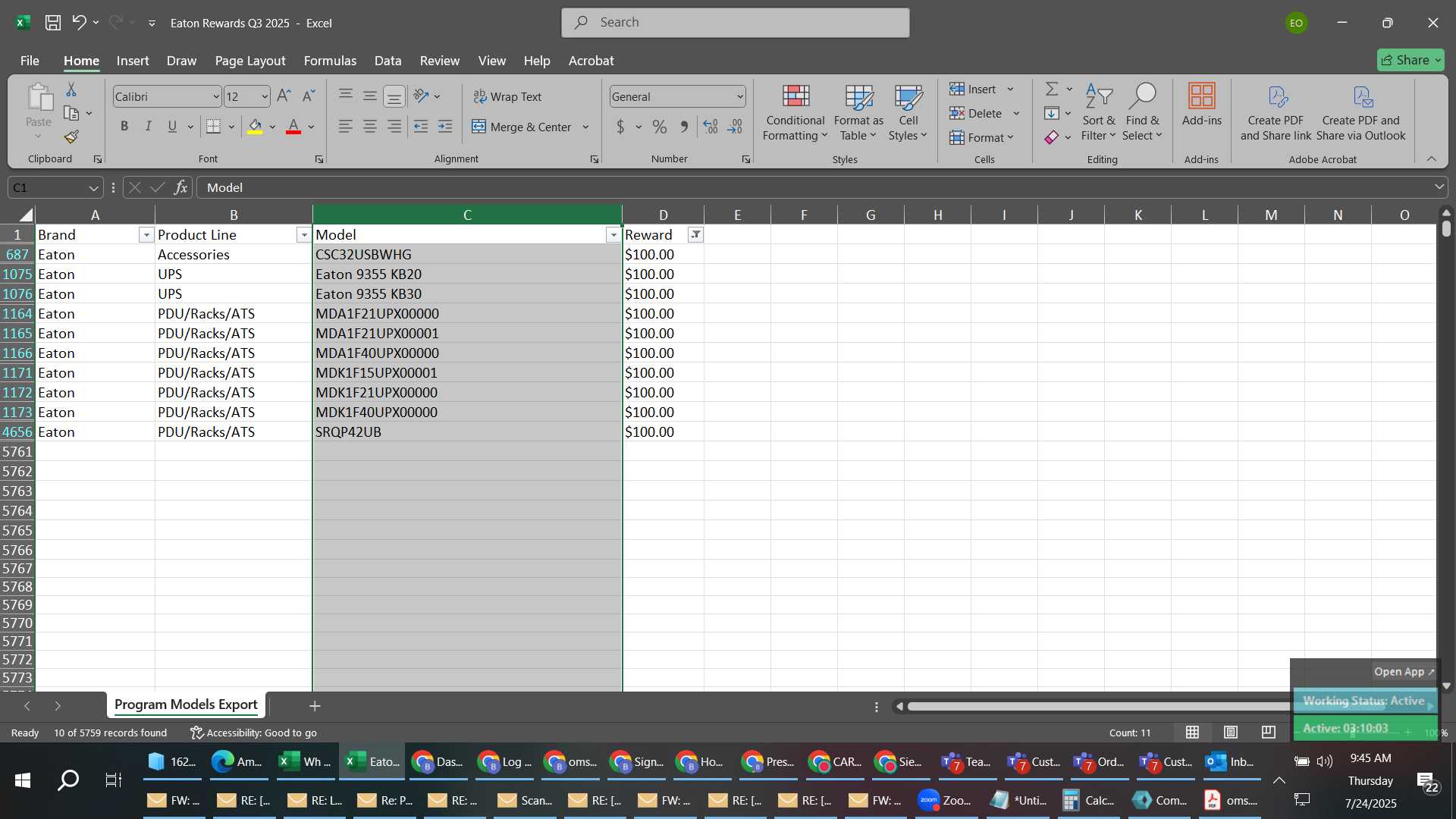Open the Product Line filter dropdown
The height and width of the screenshot is (819, 1456).
tap(304, 235)
